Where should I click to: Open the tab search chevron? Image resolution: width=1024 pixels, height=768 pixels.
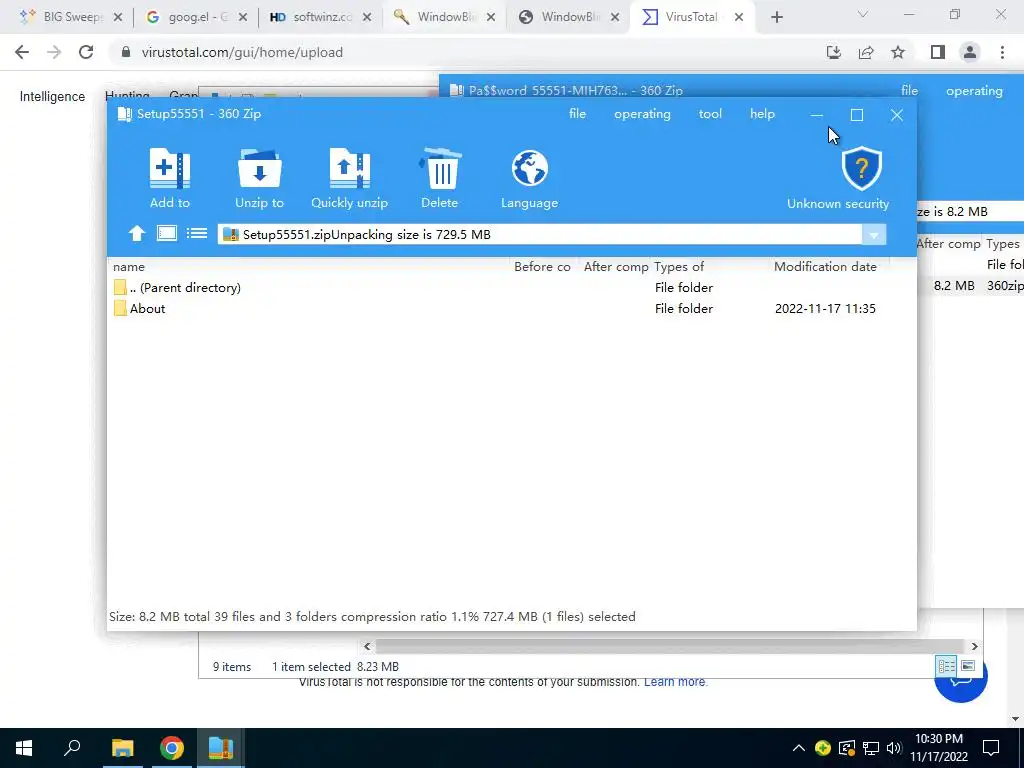coord(863,14)
